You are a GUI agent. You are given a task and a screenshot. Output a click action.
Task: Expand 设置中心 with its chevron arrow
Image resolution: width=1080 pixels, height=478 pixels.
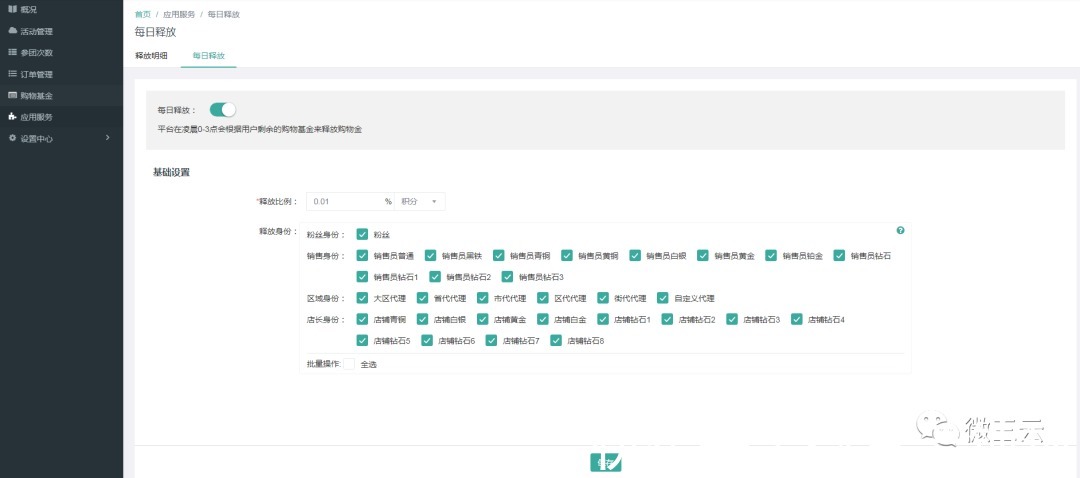point(107,138)
